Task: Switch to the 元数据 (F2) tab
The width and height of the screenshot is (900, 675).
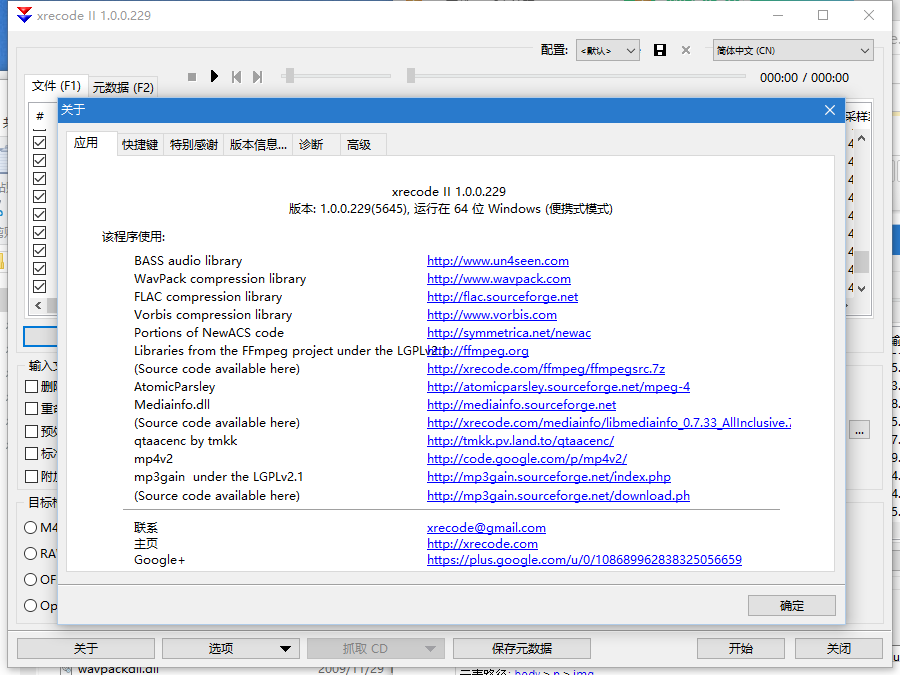Action: click(x=123, y=87)
